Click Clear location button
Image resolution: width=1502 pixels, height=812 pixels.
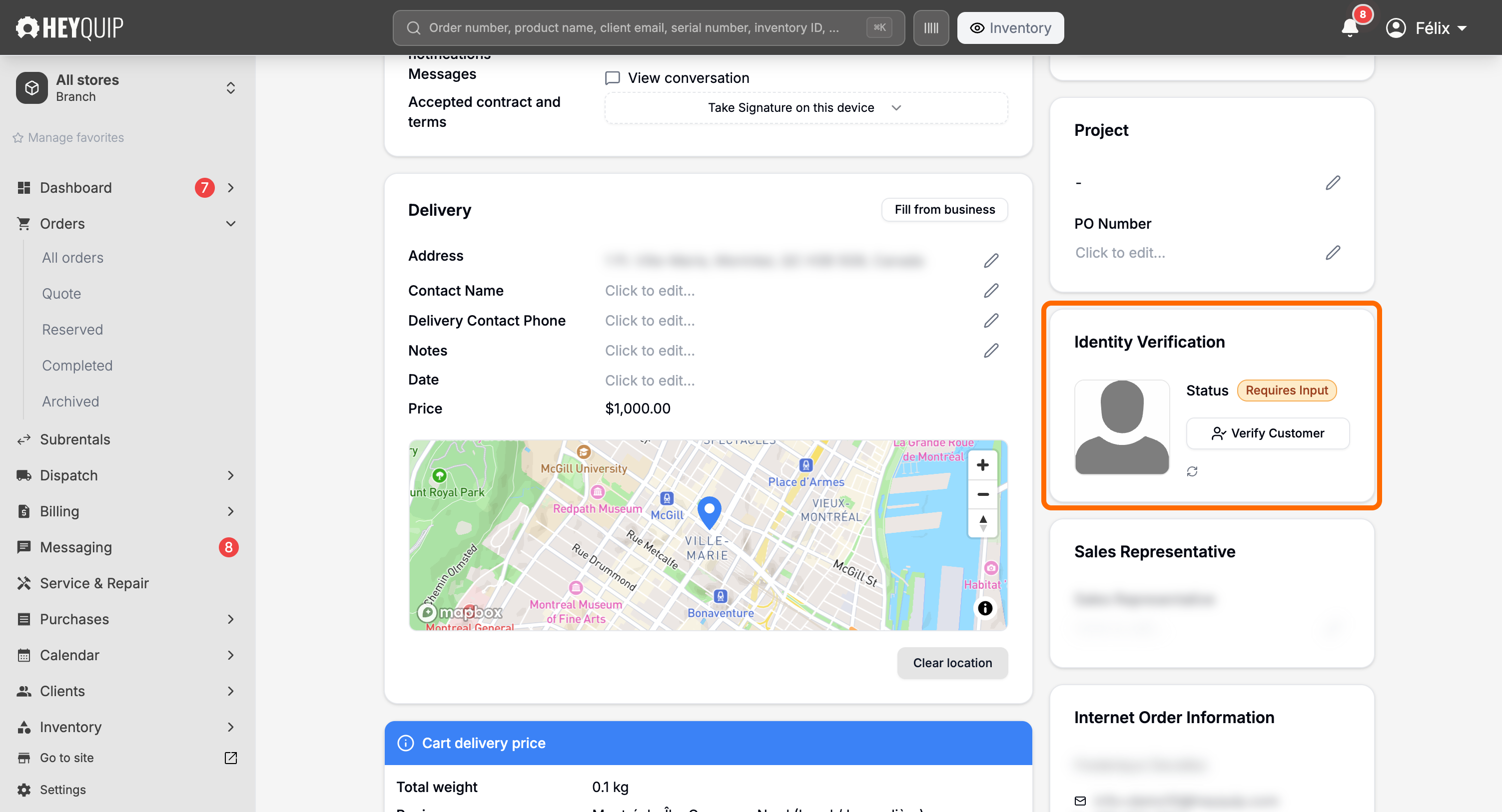tap(952, 663)
